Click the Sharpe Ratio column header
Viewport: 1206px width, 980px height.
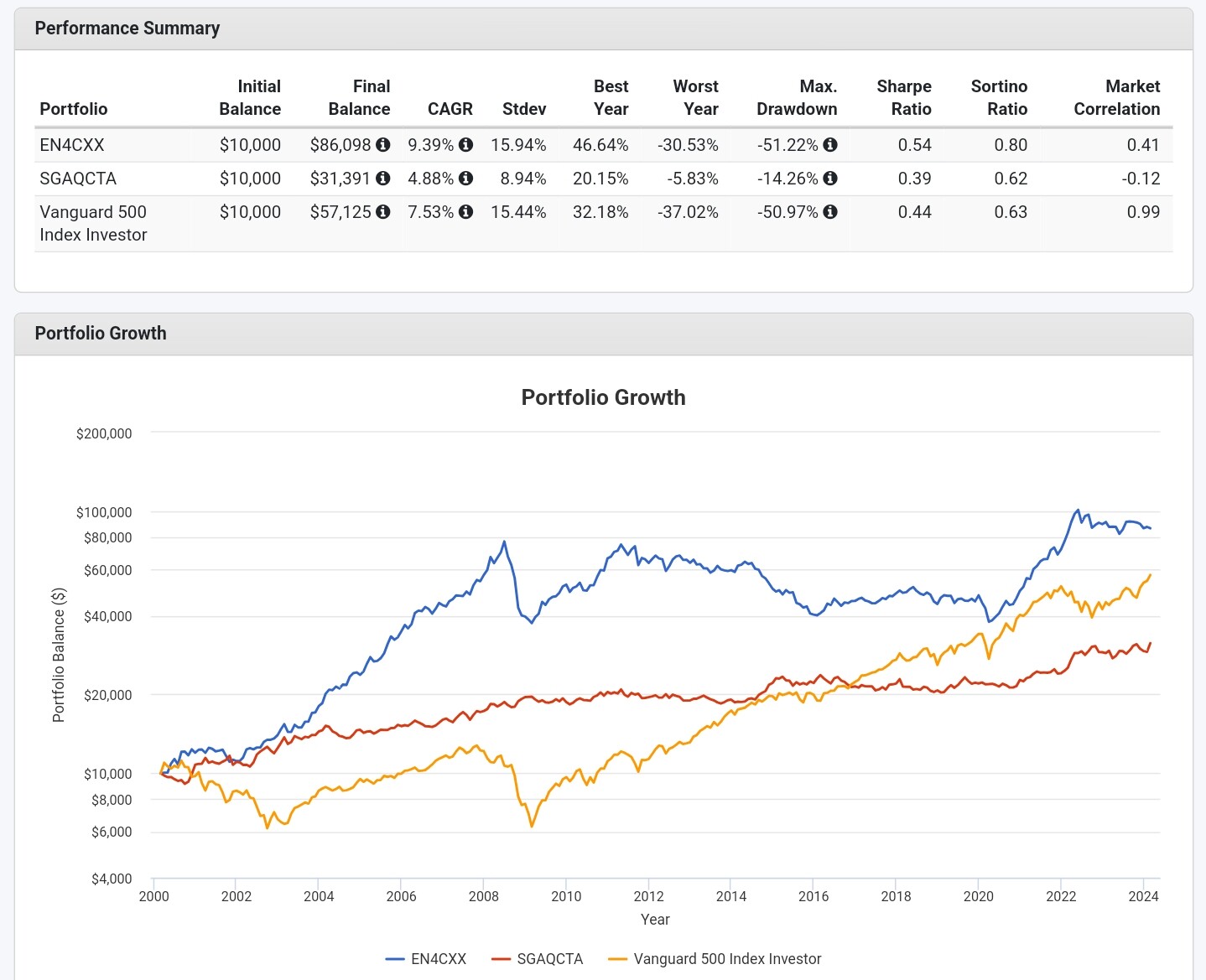[x=903, y=97]
